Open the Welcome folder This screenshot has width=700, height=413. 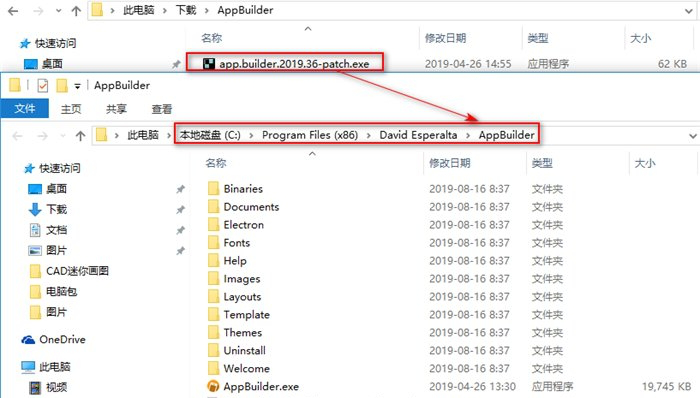coord(246,368)
